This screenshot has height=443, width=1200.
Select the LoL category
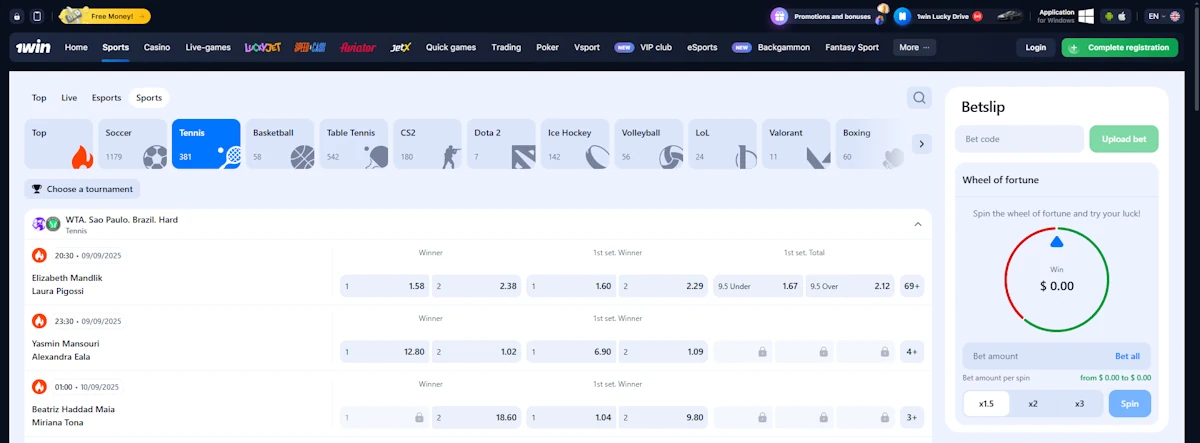point(723,144)
